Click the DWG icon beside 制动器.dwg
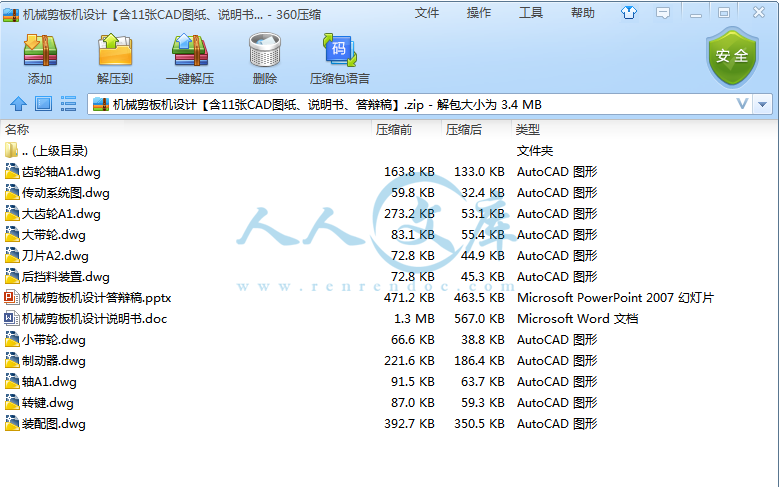This screenshot has width=779, height=487. point(11,360)
